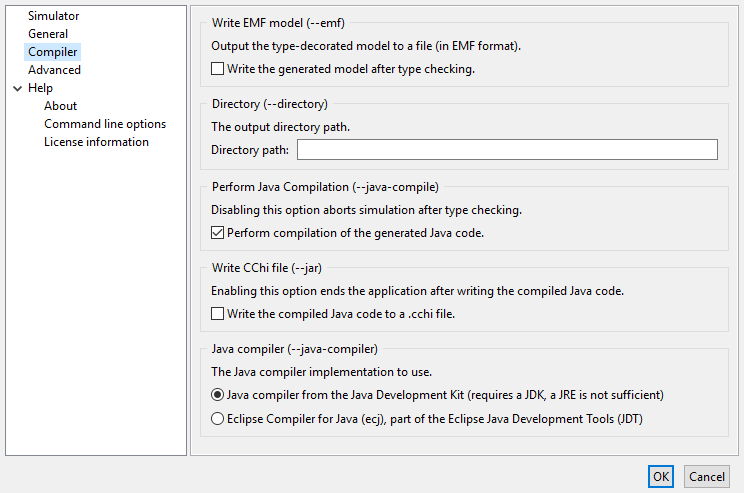Screen dimensions: 744x493
Task: Collapse the Help tree node chevron
Action: tap(17, 88)
